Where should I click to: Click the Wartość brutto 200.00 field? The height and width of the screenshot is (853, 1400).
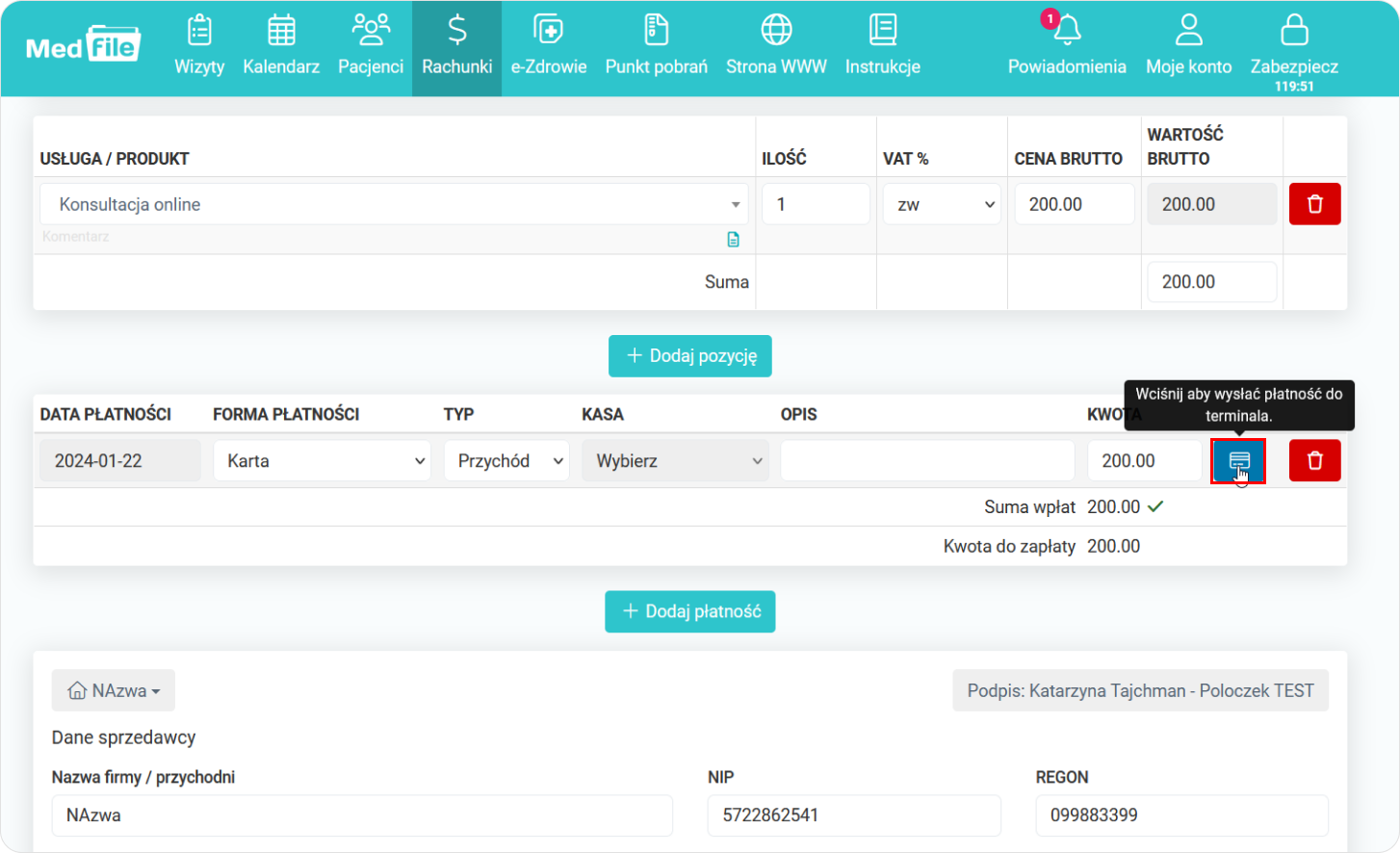(x=1212, y=204)
